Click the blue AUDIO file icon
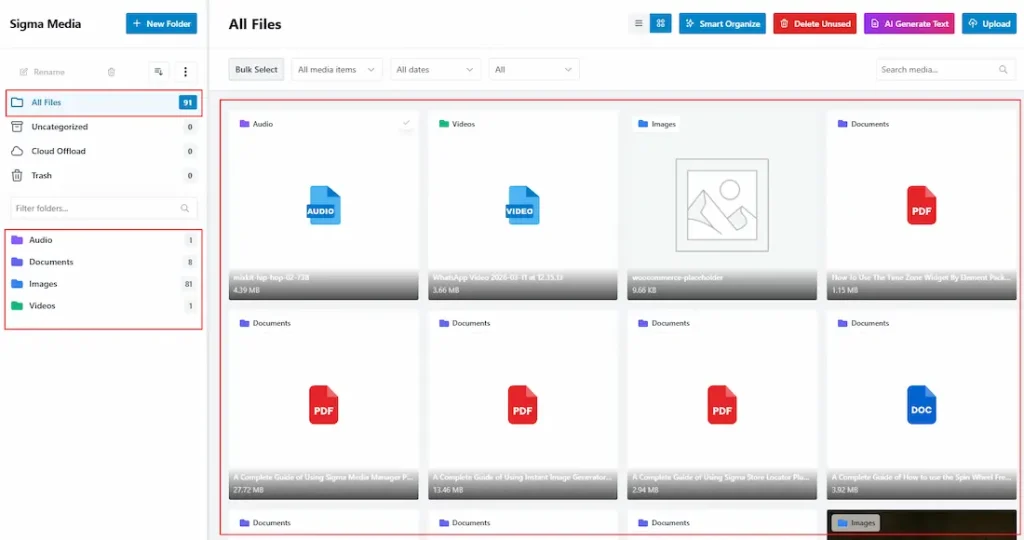This screenshot has height=540, width=1024. click(x=323, y=206)
